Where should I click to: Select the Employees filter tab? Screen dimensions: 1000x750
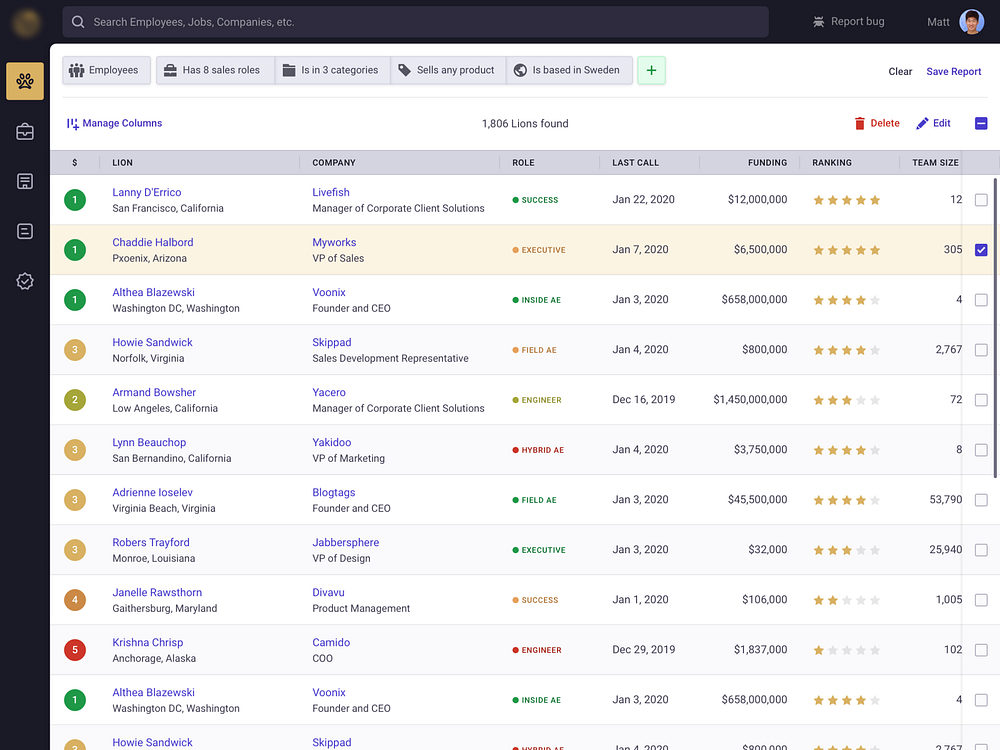(106, 70)
